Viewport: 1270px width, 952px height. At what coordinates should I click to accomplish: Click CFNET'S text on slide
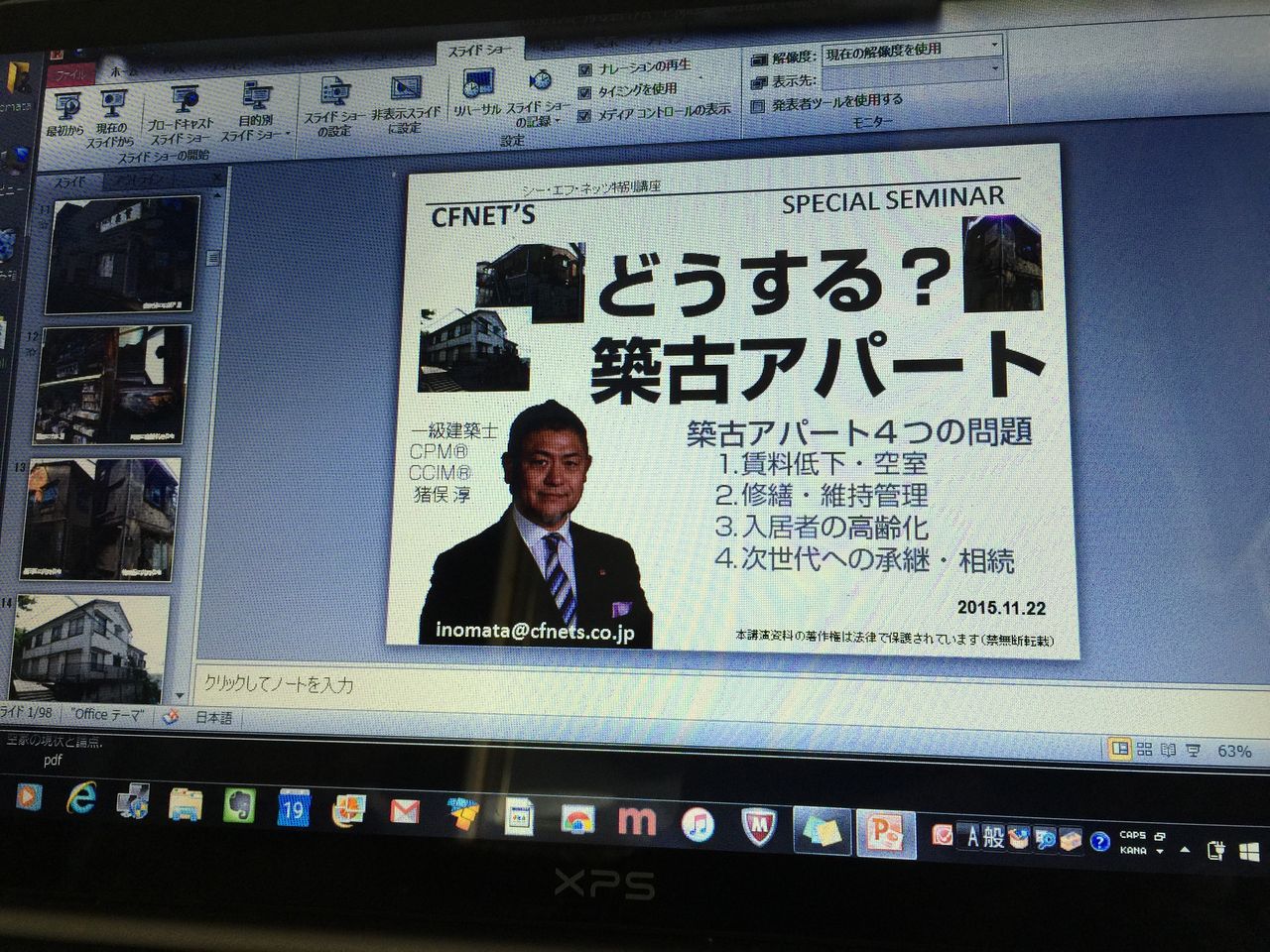[x=483, y=213]
